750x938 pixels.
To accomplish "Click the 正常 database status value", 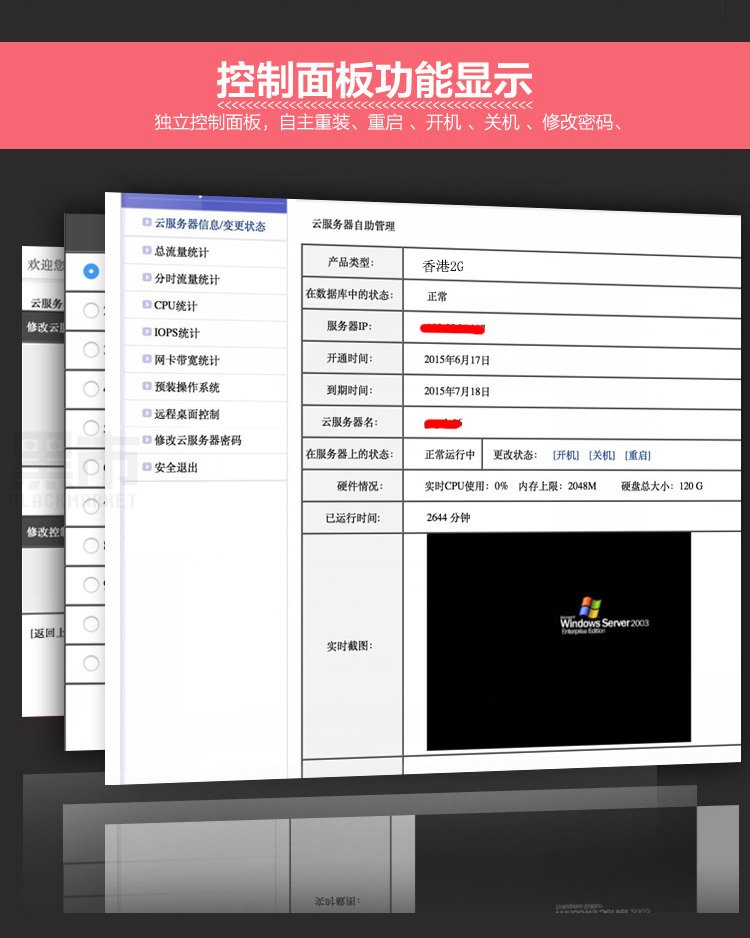I will (437, 297).
